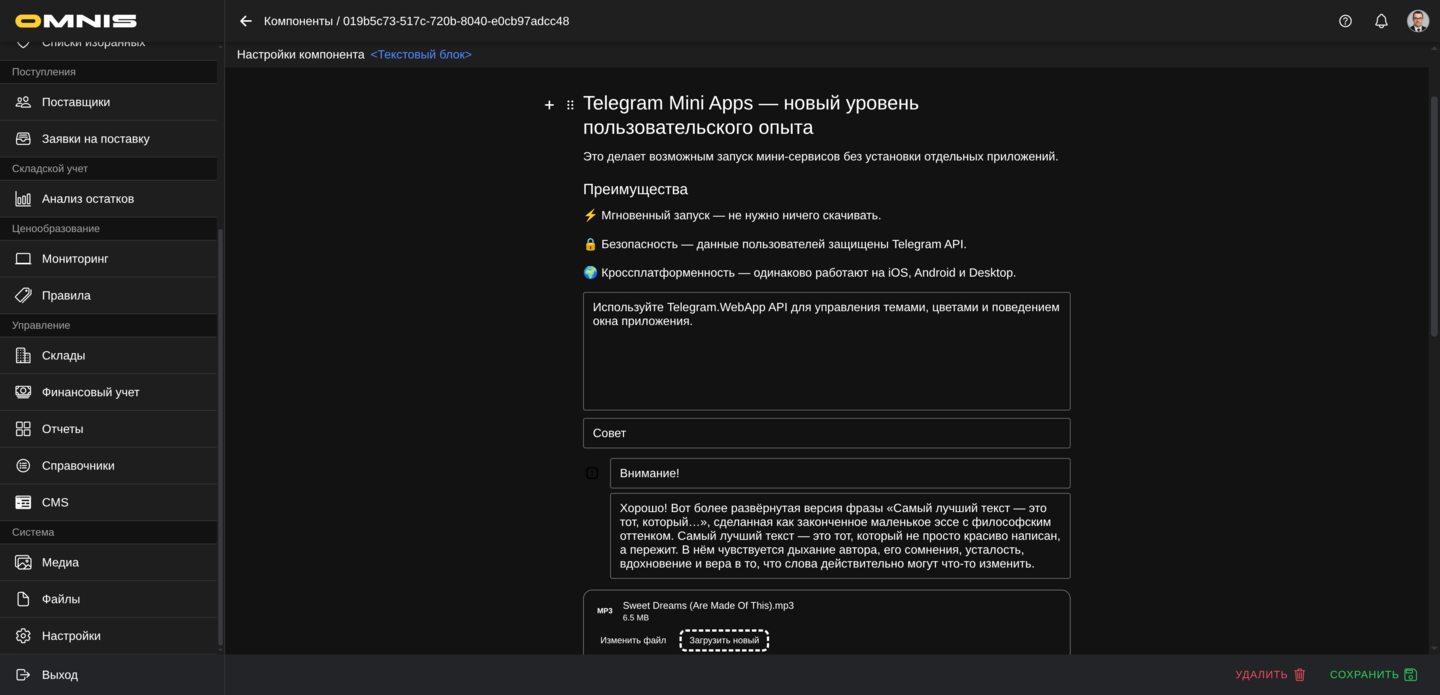The width and height of the screenshot is (1440, 695).
Task: Open the Медиа library icon
Action: pyautogui.click(x=23, y=562)
